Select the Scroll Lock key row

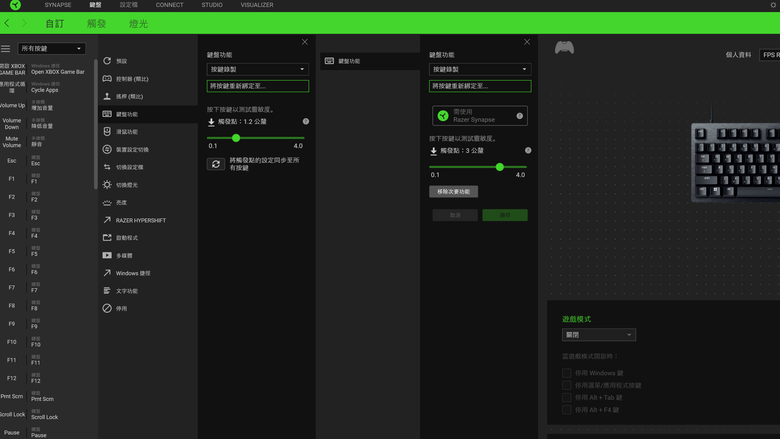(46, 414)
